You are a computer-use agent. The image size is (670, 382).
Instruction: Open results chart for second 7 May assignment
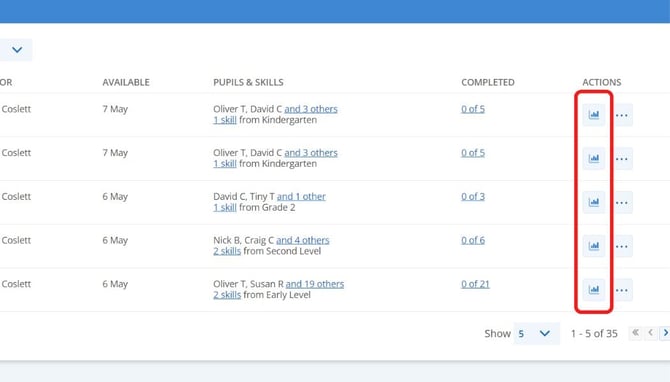coord(594,159)
